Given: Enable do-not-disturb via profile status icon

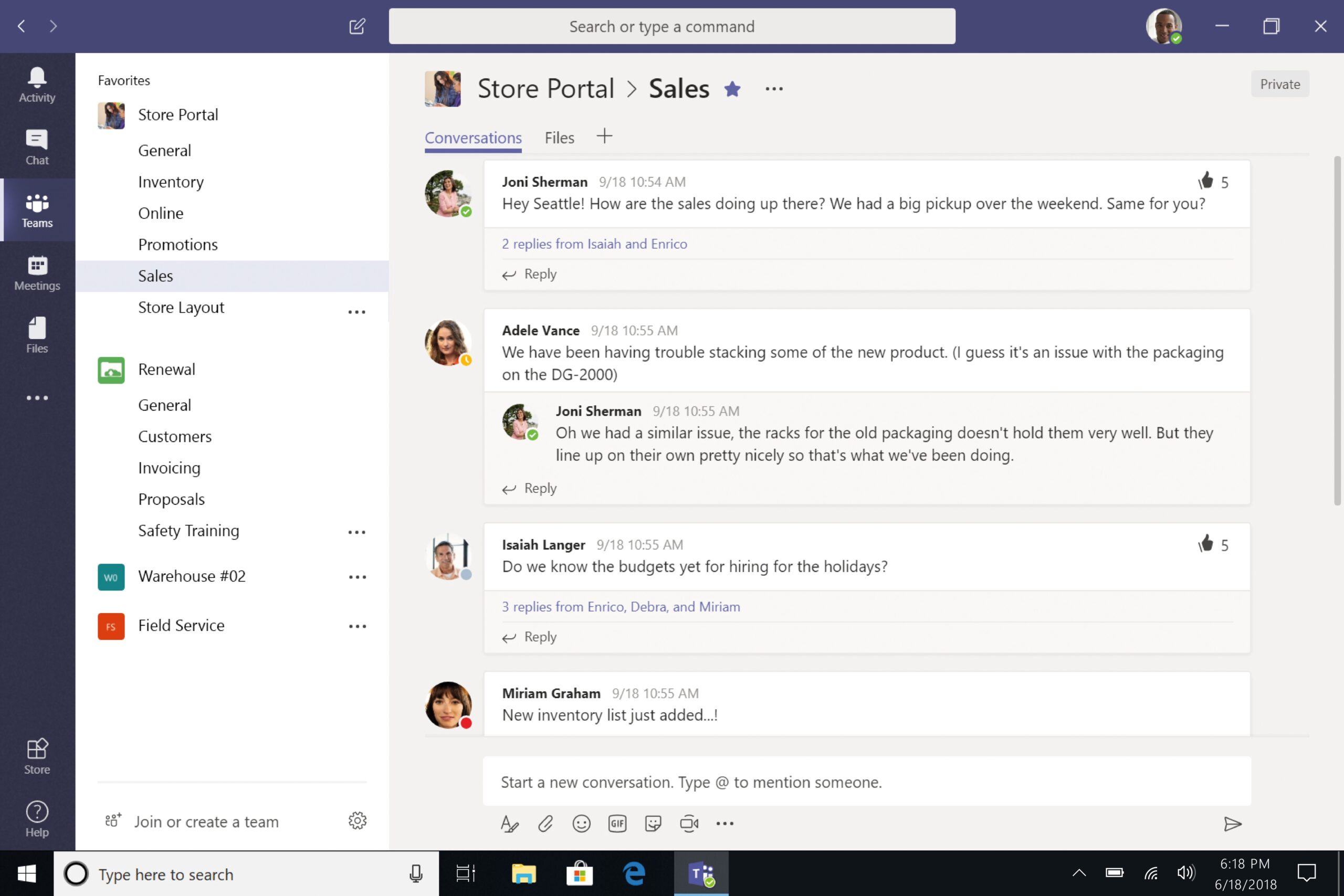Looking at the screenshot, I should tap(1163, 26).
